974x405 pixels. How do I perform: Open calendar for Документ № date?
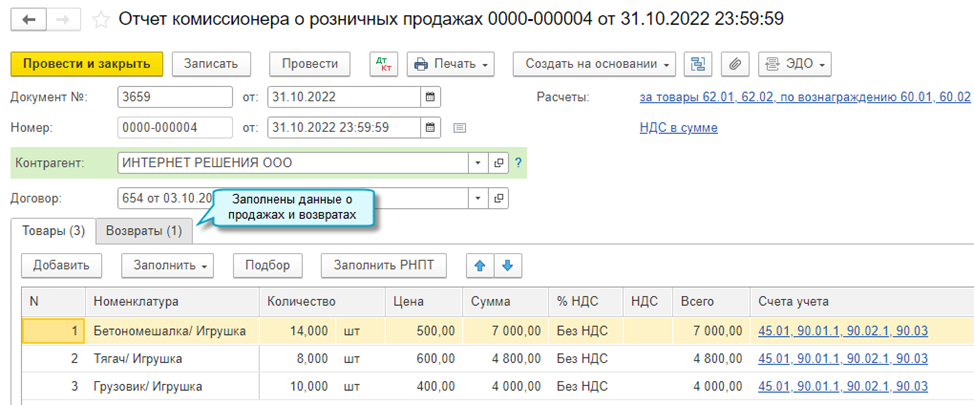[430, 97]
